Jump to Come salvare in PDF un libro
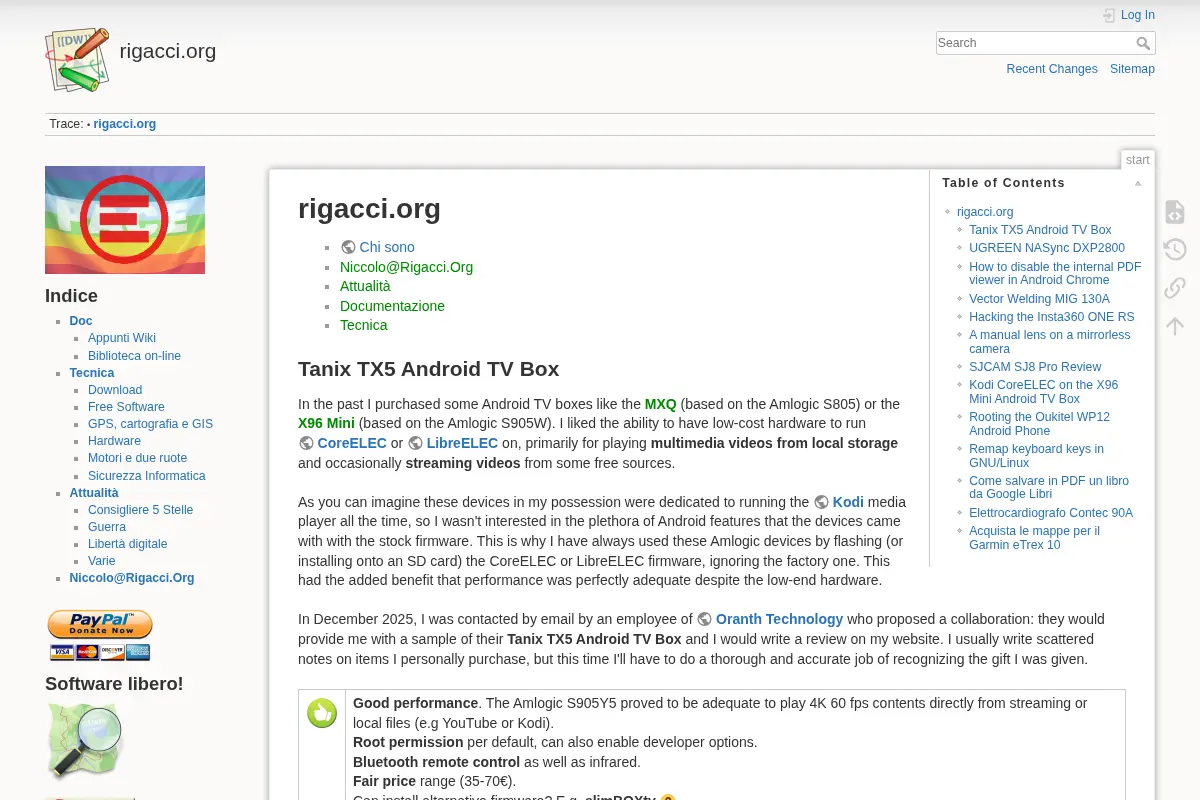The height and width of the screenshot is (800, 1200). pyautogui.click(x=1049, y=488)
